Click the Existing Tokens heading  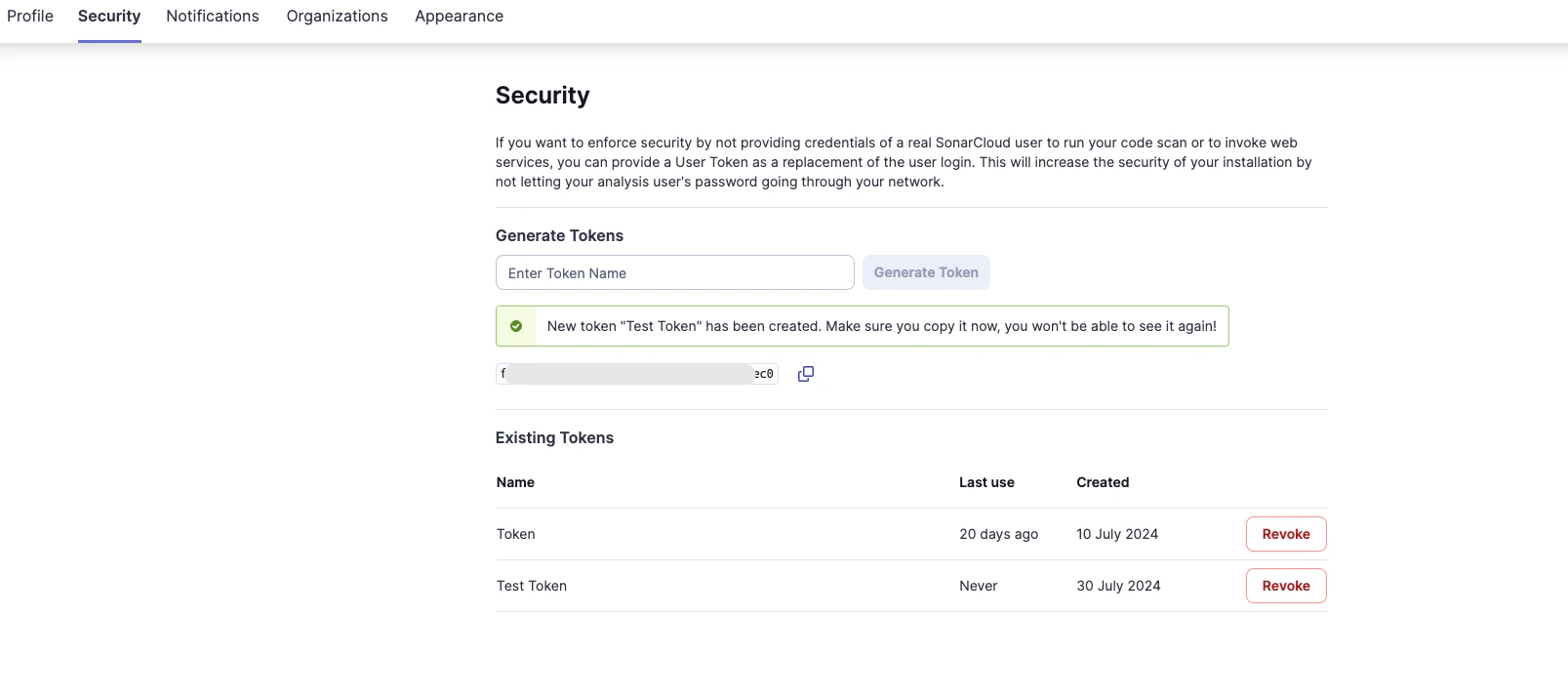tap(554, 437)
